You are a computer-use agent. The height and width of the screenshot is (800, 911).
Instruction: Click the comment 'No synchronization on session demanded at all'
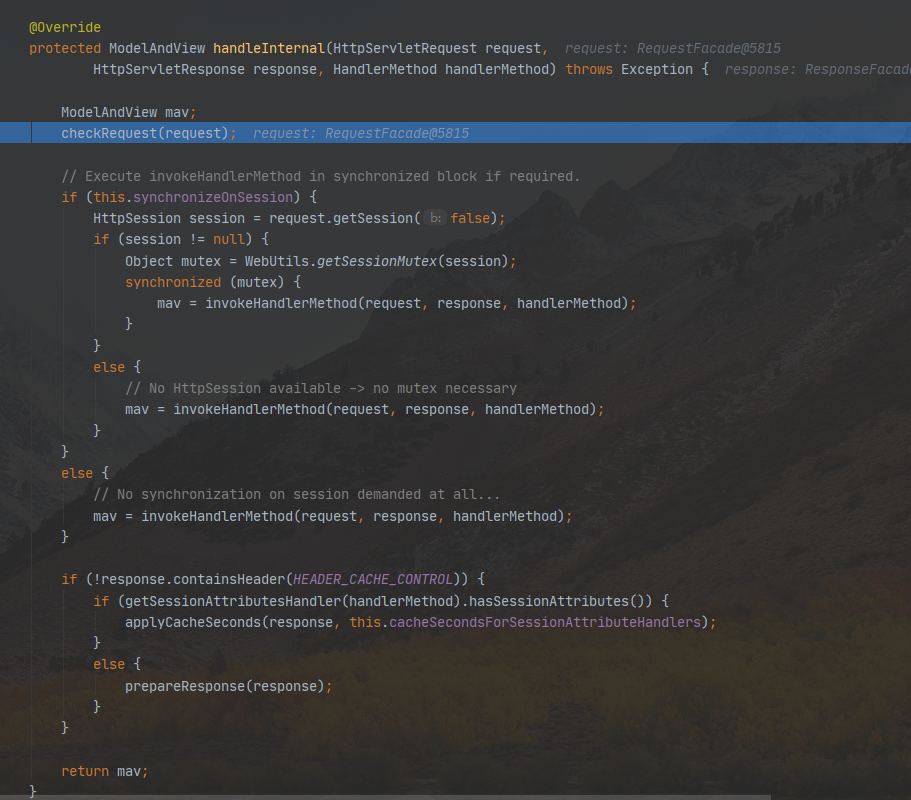[296, 494]
